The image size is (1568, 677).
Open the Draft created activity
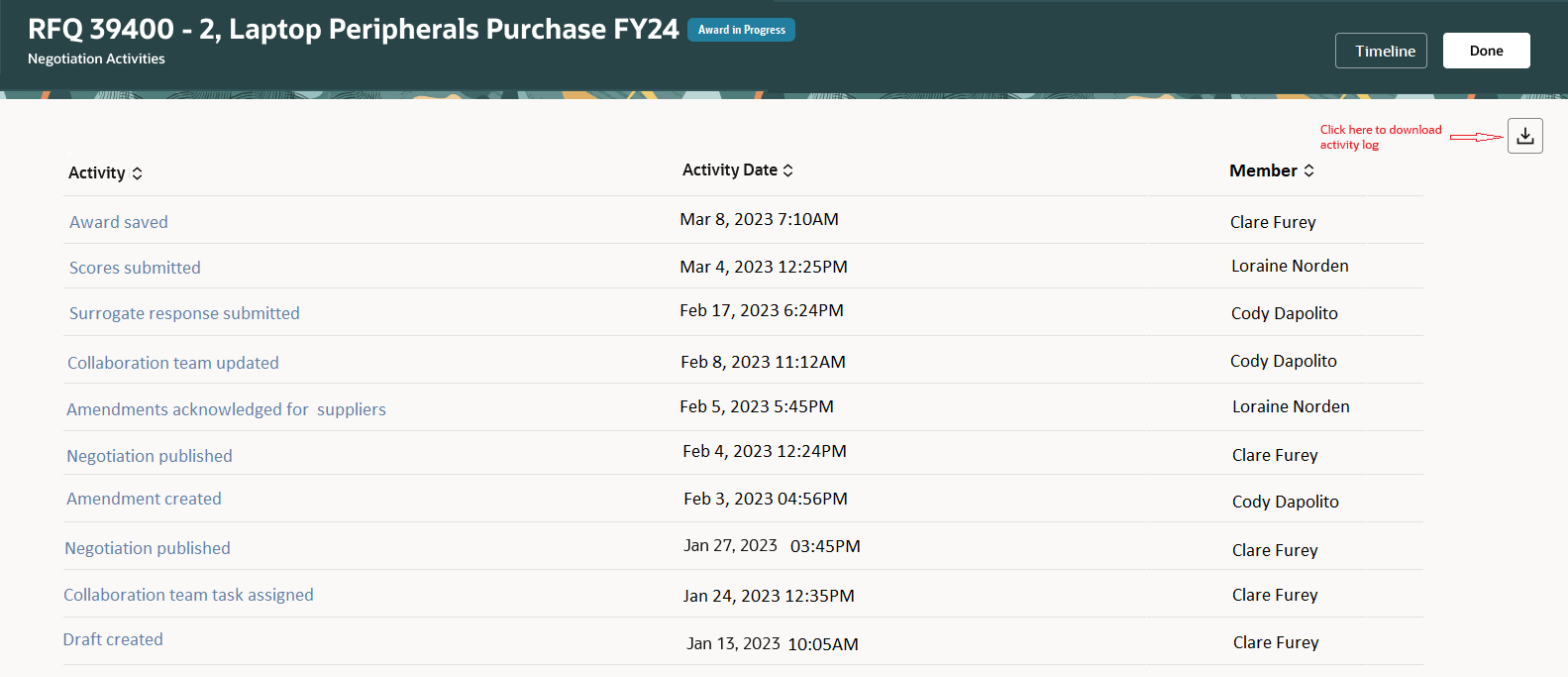pyautogui.click(x=113, y=639)
